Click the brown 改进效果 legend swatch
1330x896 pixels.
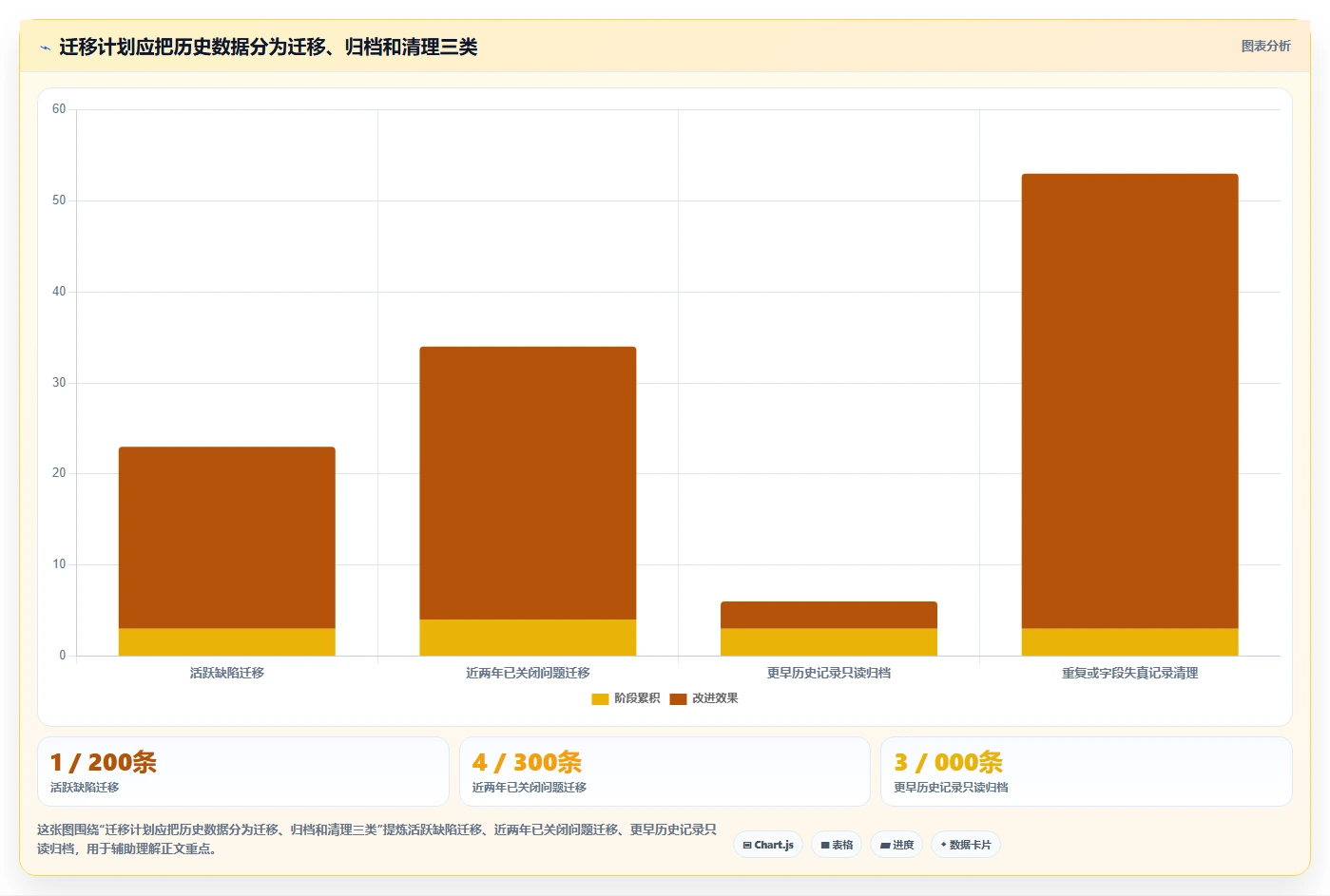(x=678, y=698)
